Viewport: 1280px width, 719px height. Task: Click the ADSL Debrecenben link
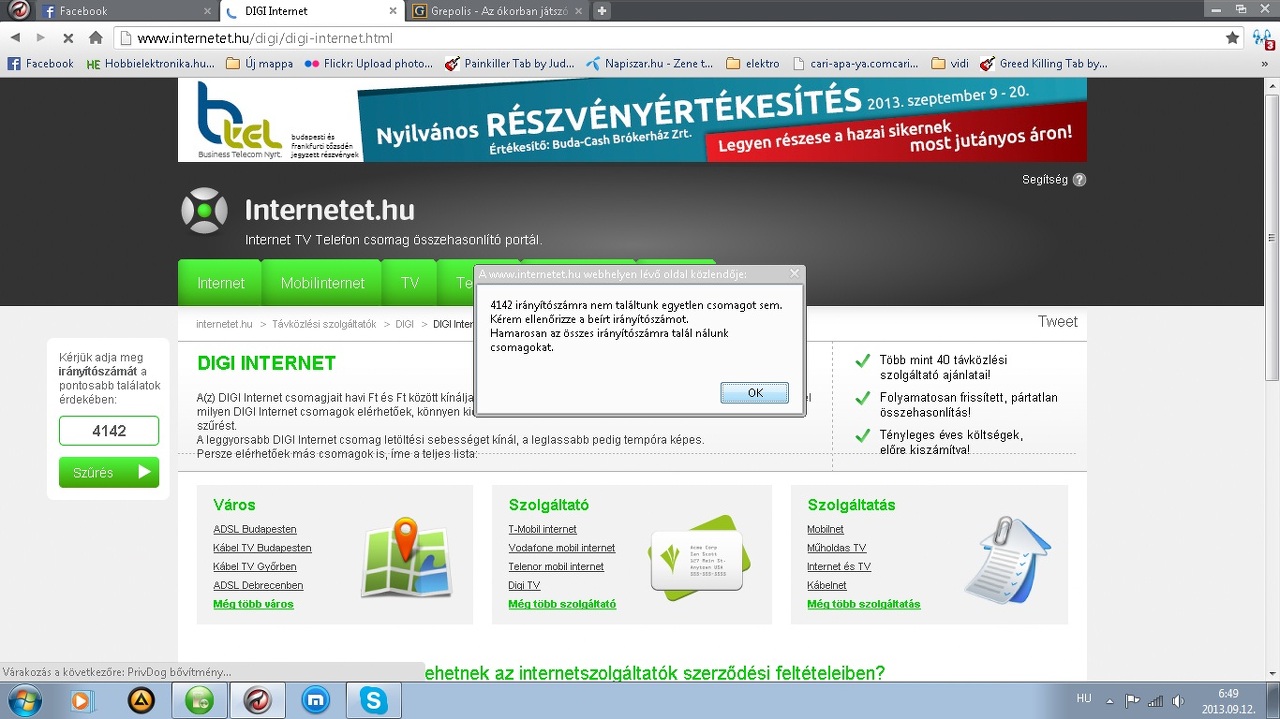258,585
